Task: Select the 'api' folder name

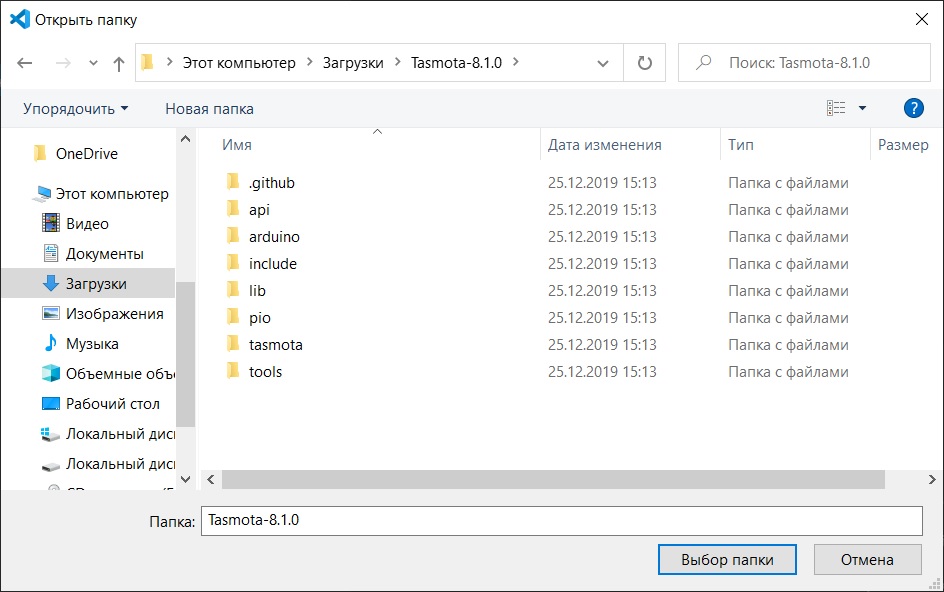Action: (259, 210)
